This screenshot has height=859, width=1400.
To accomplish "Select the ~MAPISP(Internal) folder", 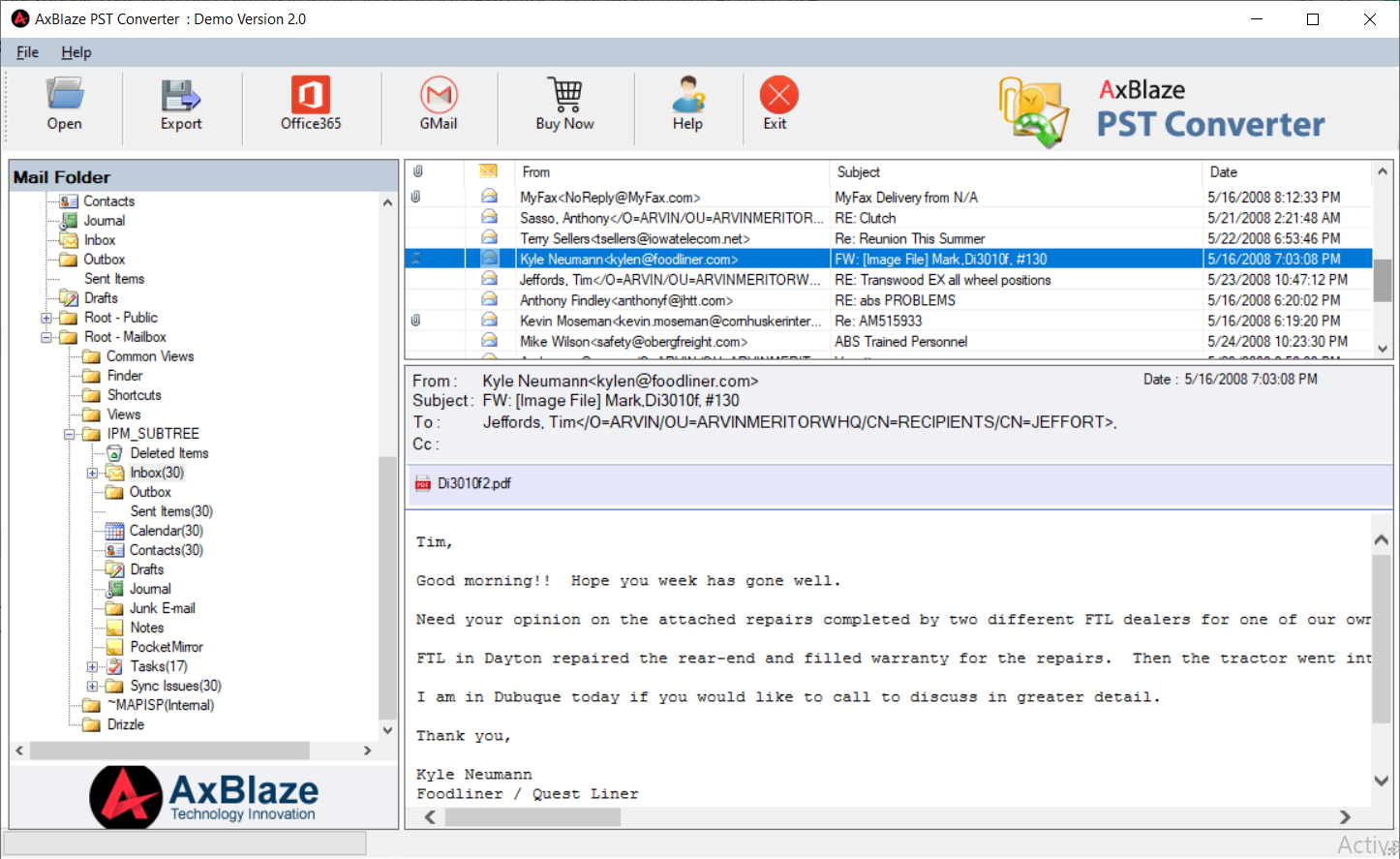I will [161, 705].
